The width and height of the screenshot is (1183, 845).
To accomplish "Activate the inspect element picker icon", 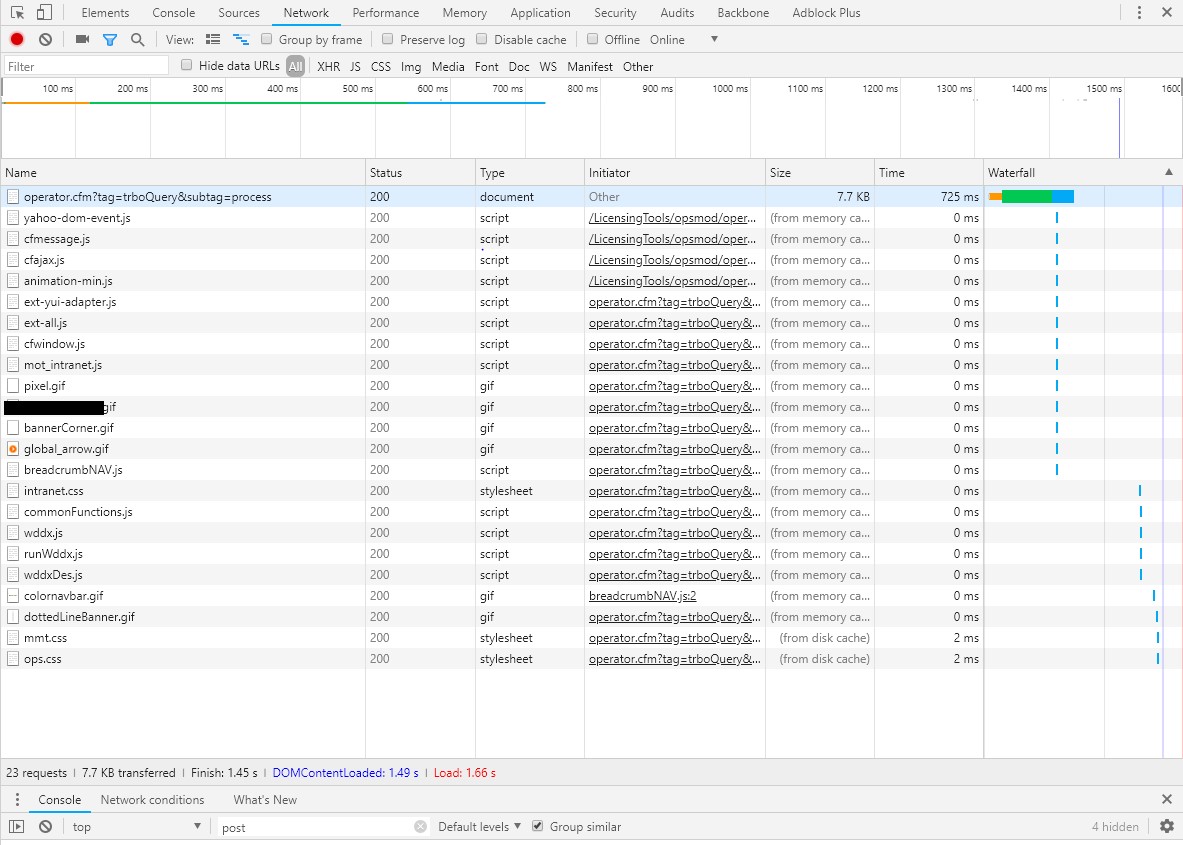I will point(17,12).
